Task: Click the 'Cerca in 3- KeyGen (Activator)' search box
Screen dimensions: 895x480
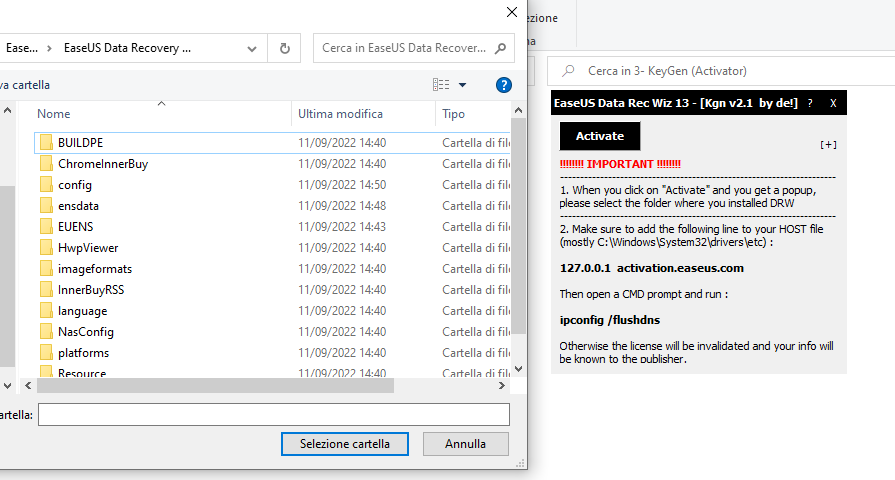Action: (721, 71)
